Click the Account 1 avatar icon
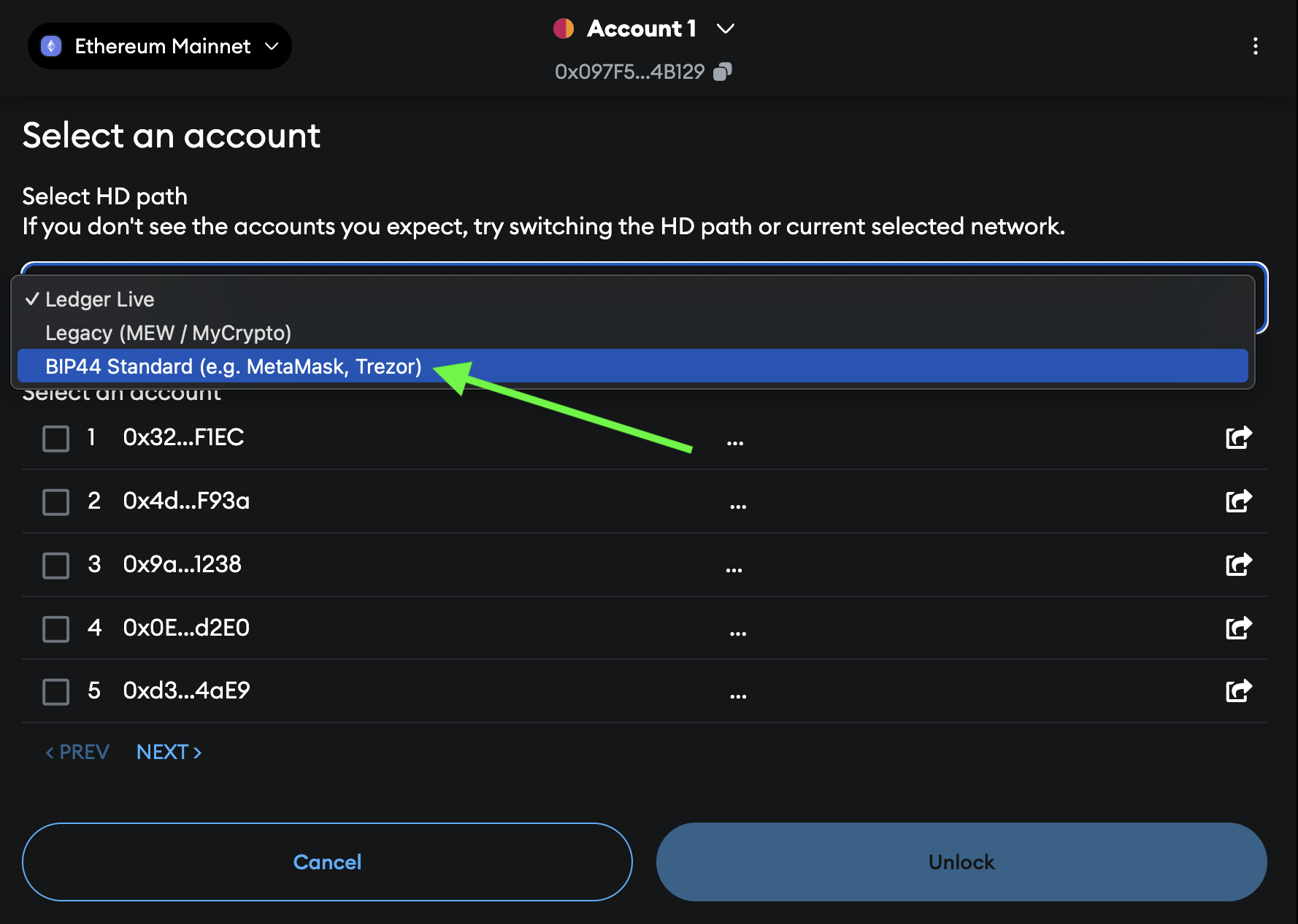 564,28
